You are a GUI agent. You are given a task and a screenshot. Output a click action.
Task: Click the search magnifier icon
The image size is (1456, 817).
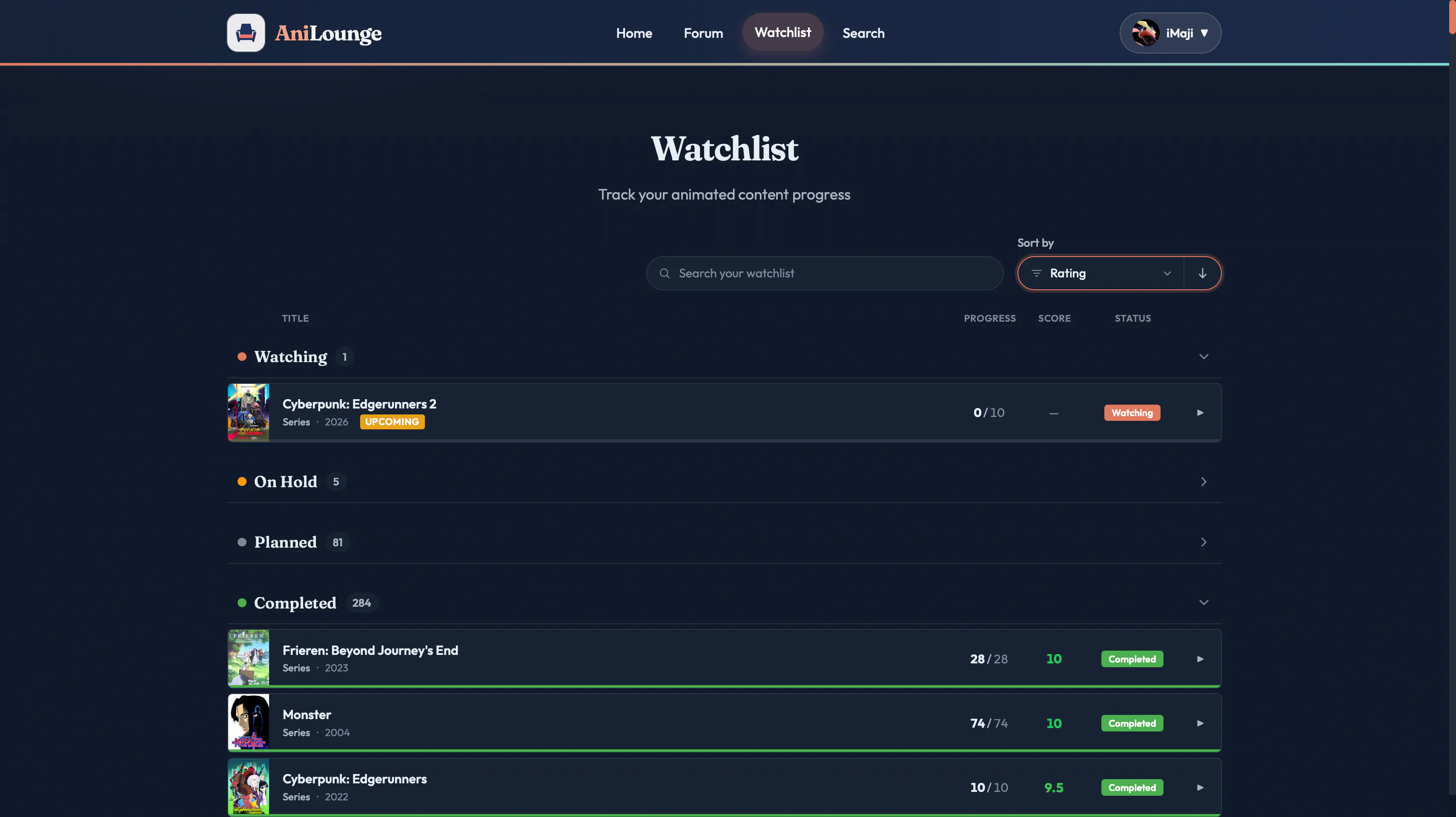(665, 274)
